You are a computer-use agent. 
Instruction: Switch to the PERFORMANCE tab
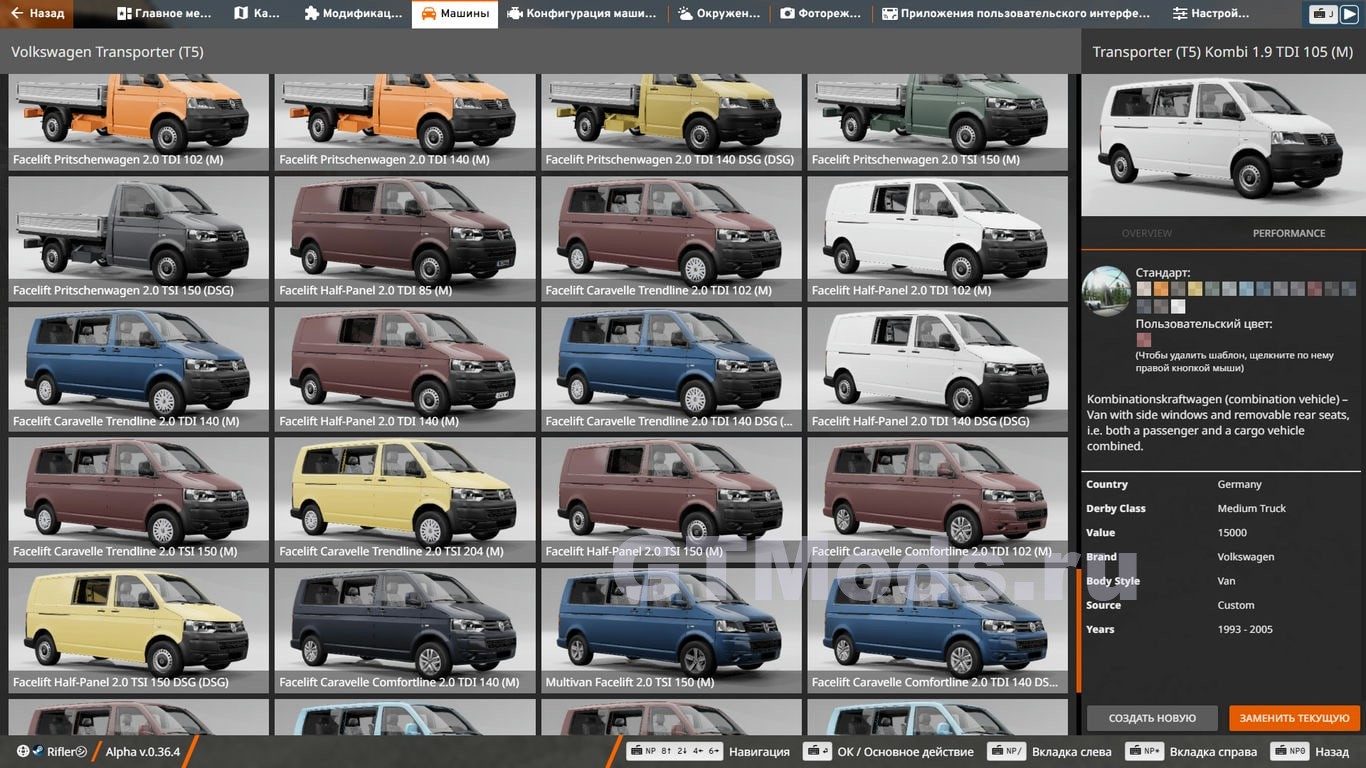(x=1289, y=233)
